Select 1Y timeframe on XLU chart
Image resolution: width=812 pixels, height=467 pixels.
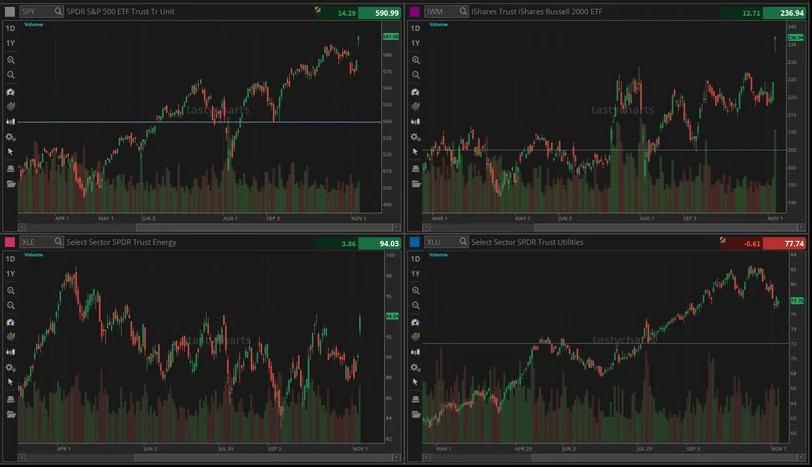[416, 274]
